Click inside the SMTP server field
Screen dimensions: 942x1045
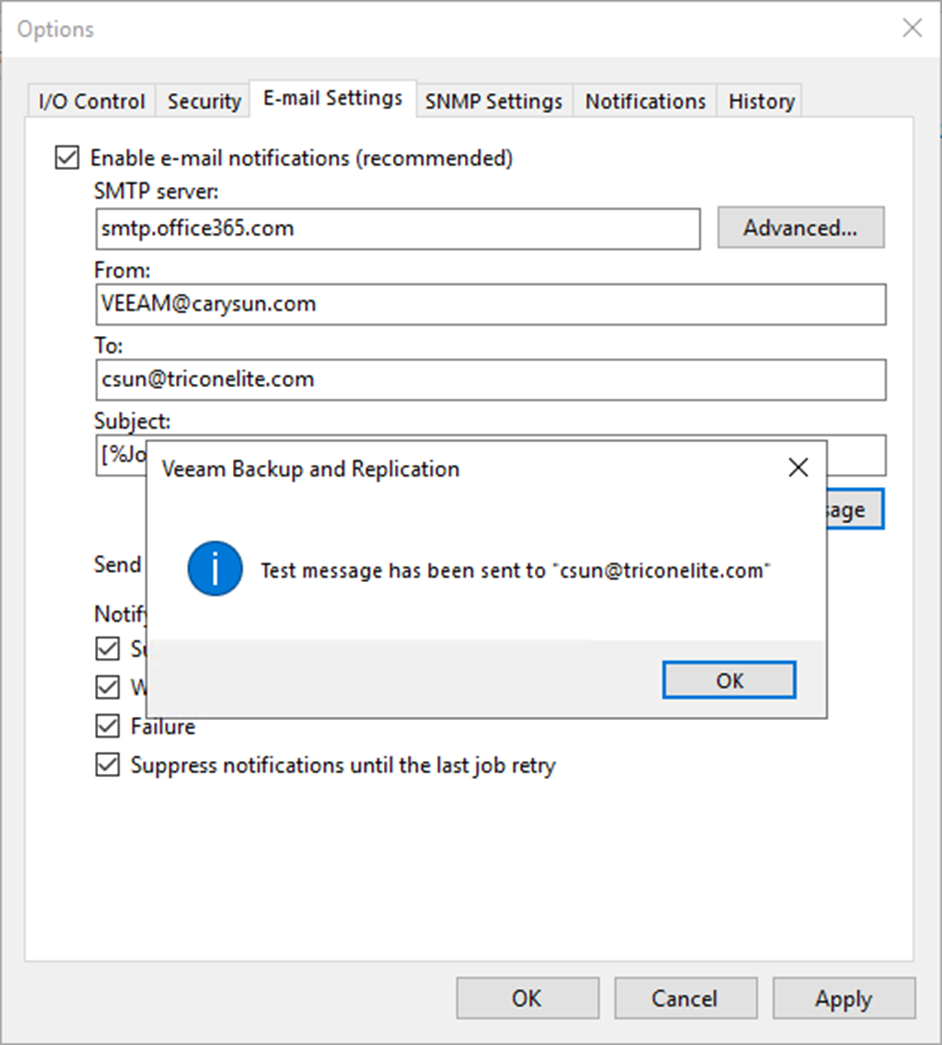[397, 229]
